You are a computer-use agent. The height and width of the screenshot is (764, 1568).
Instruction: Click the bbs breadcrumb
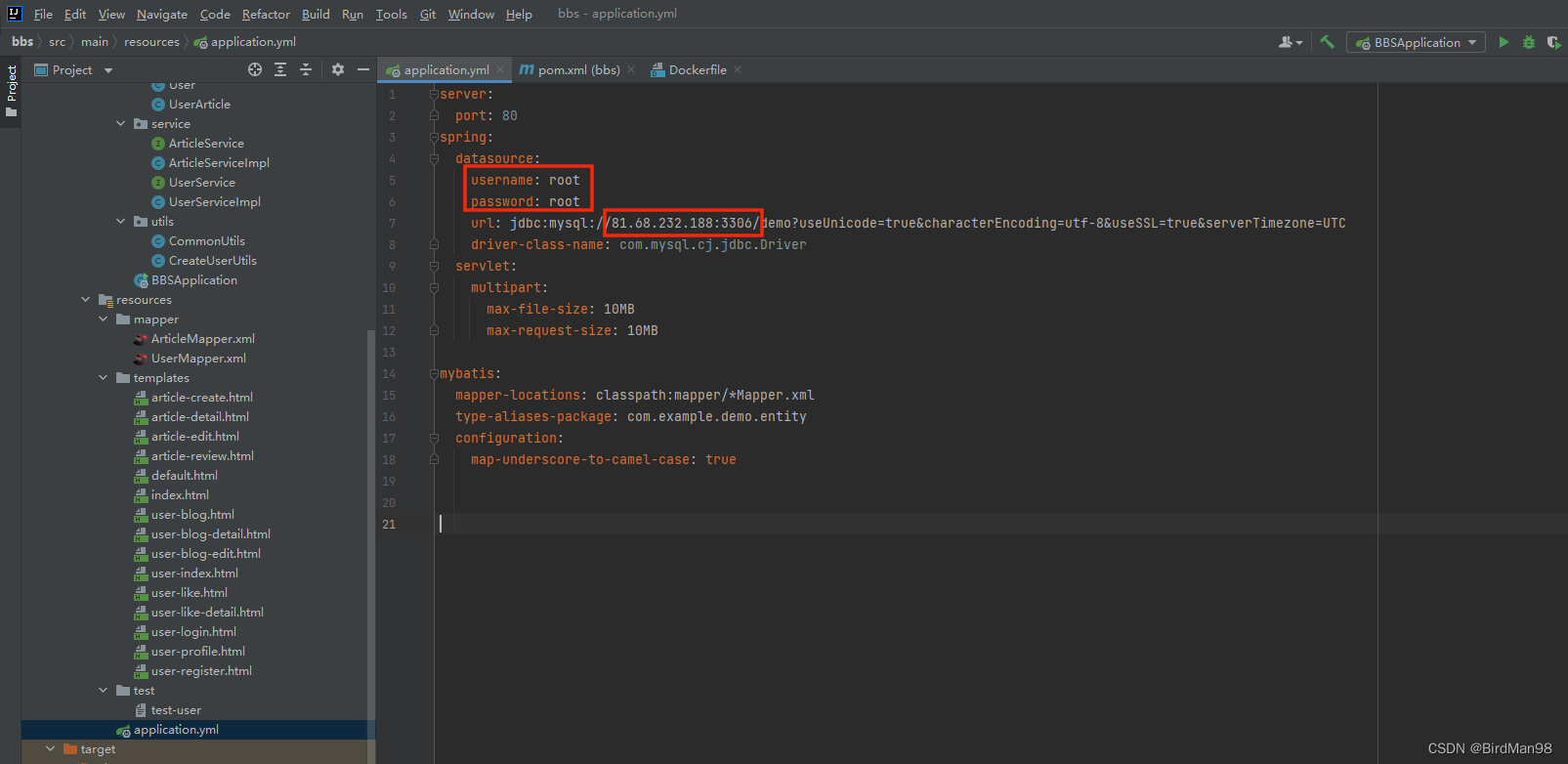22,41
